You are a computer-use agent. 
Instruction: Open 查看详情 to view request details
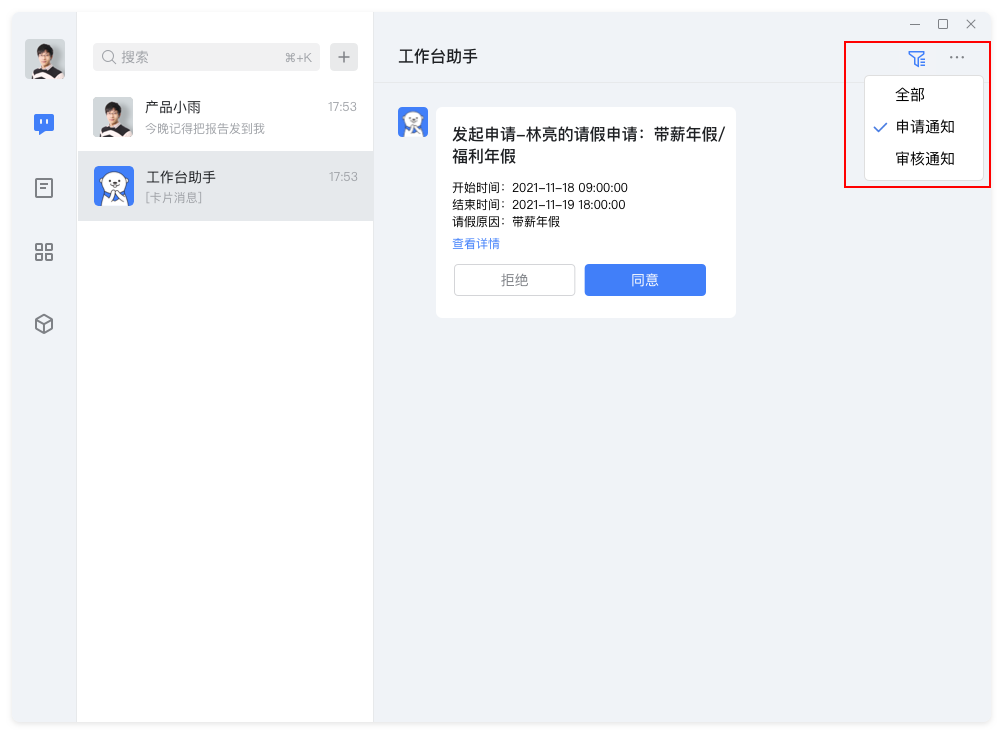(x=475, y=243)
